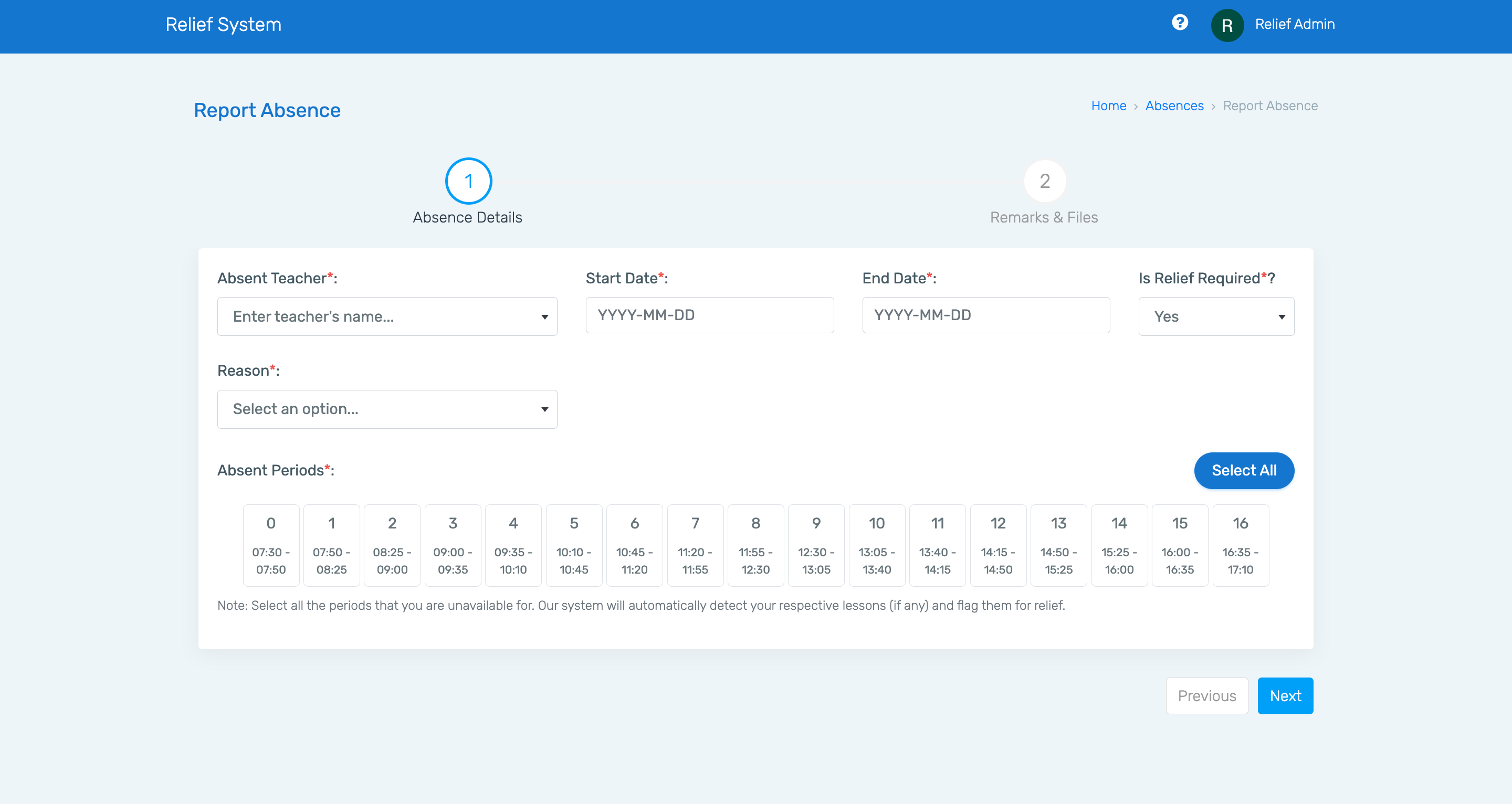
Task: Click the Remarks & Files step 2 icon
Action: click(1044, 181)
